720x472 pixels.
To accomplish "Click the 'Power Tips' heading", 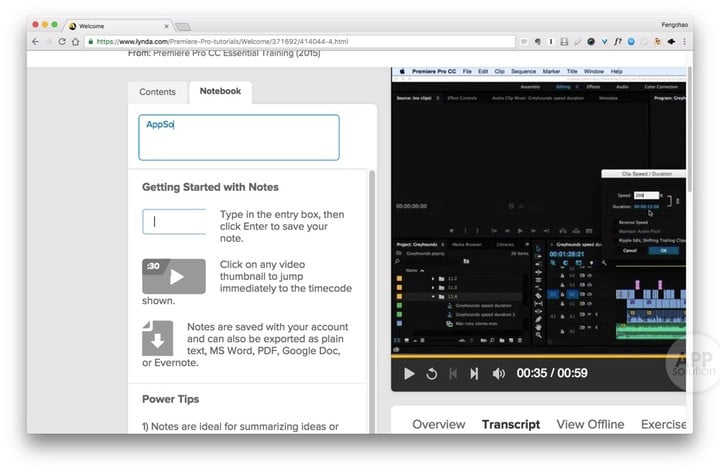I will (170, 399).
